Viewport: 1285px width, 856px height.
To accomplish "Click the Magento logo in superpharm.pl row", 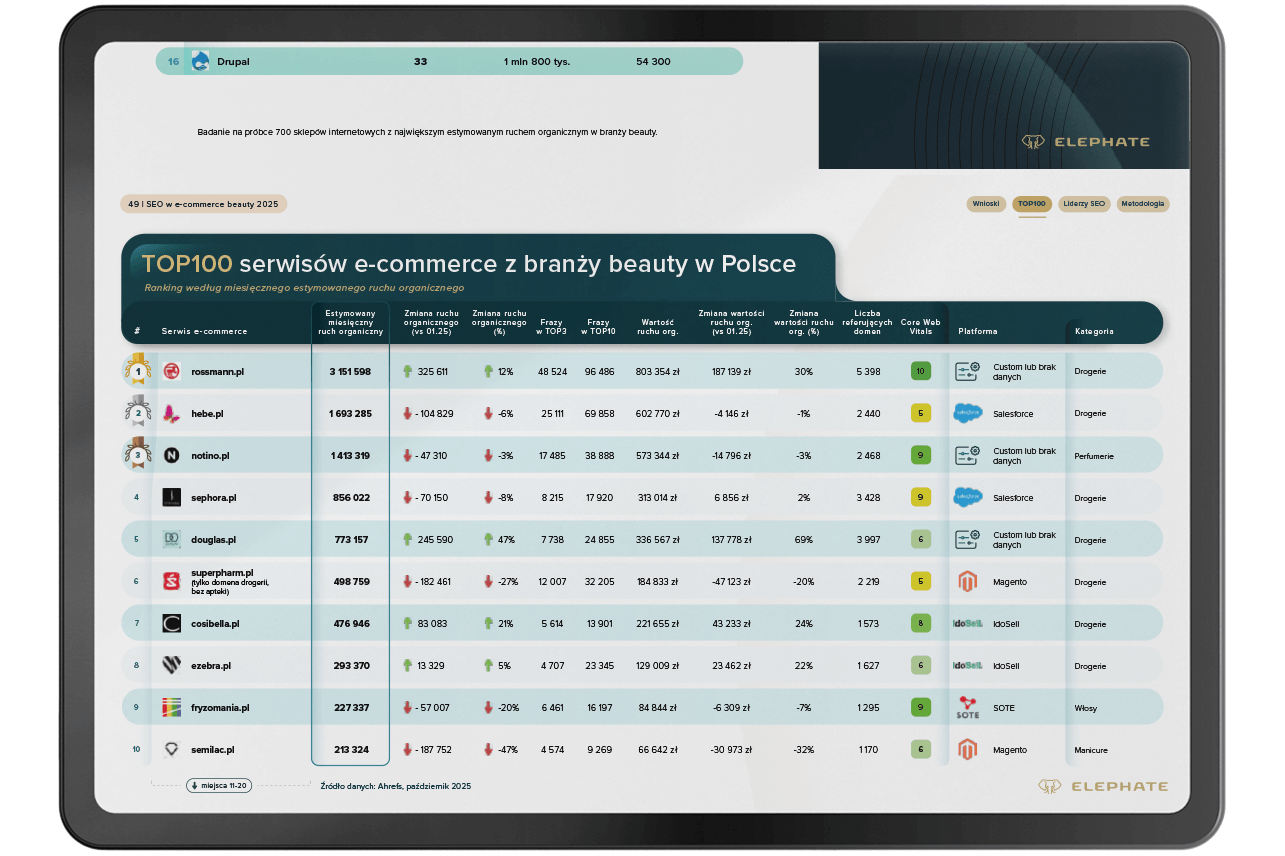I will [966, 582].
